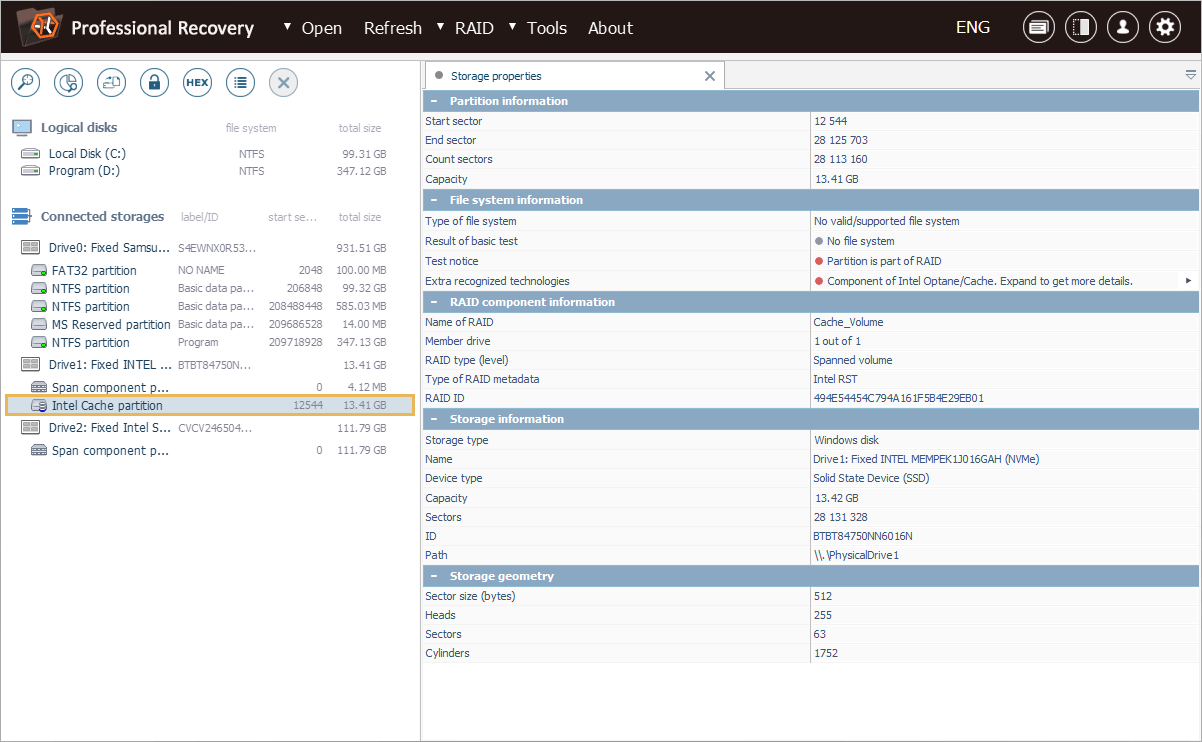Viewport: 1202px width, 742px height.
Task: Select the FAT32 partition NO NAME row
Action: click(209, 270)
